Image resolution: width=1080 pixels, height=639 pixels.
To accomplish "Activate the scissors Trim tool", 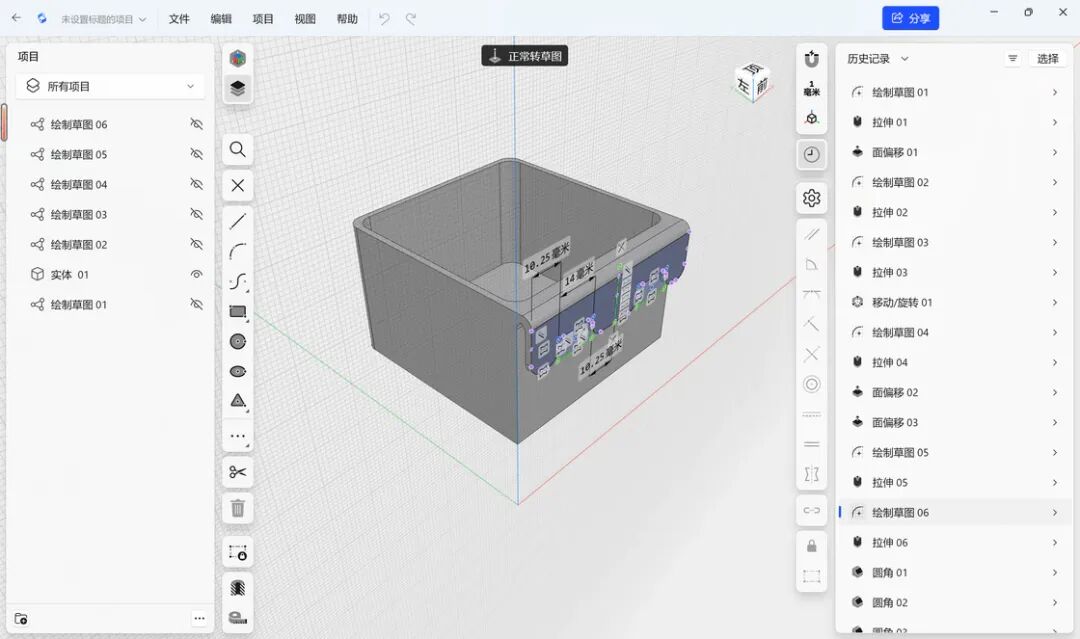I will click(x=238, y=472).
